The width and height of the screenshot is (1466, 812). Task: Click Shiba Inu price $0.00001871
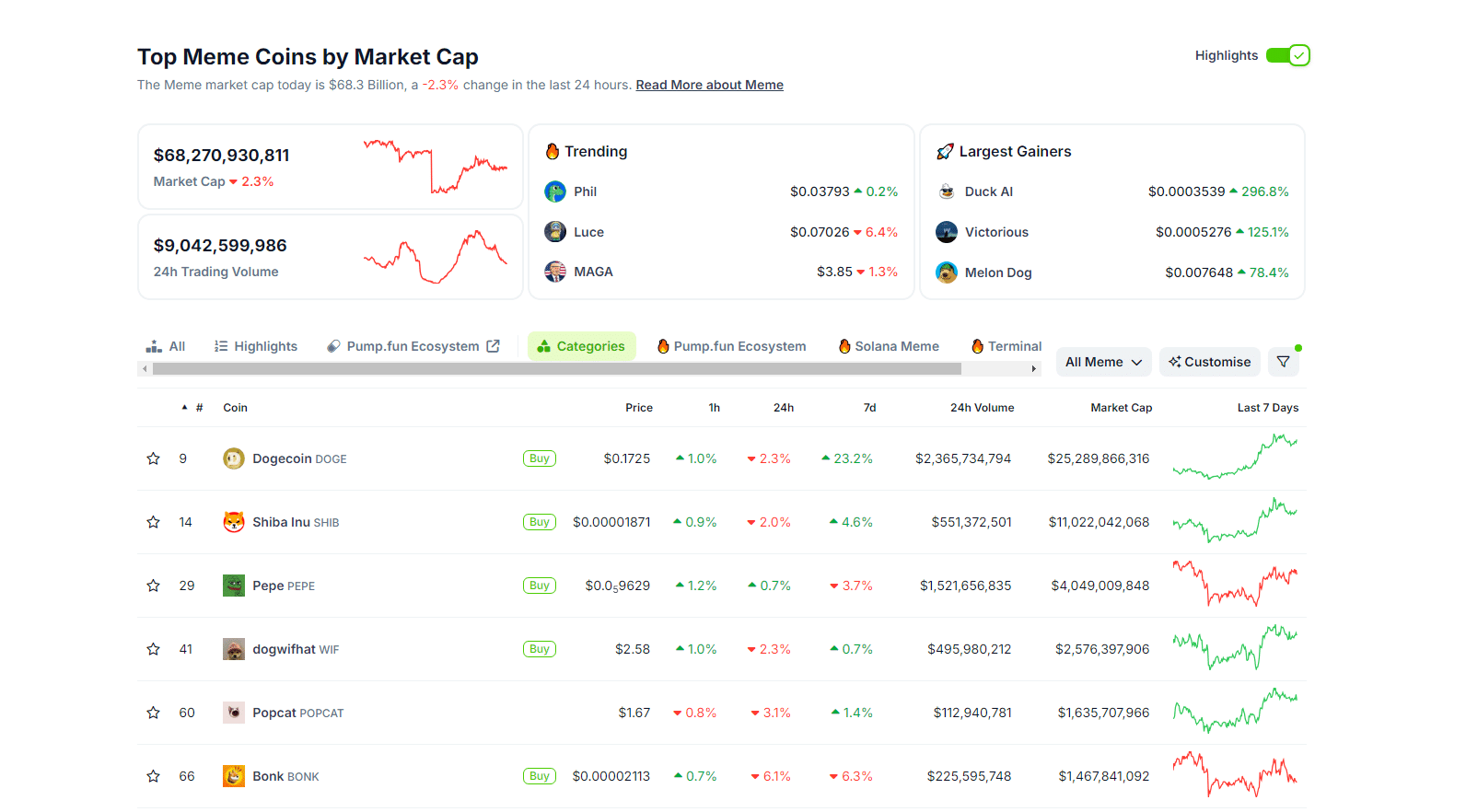(x=611, y=522)
